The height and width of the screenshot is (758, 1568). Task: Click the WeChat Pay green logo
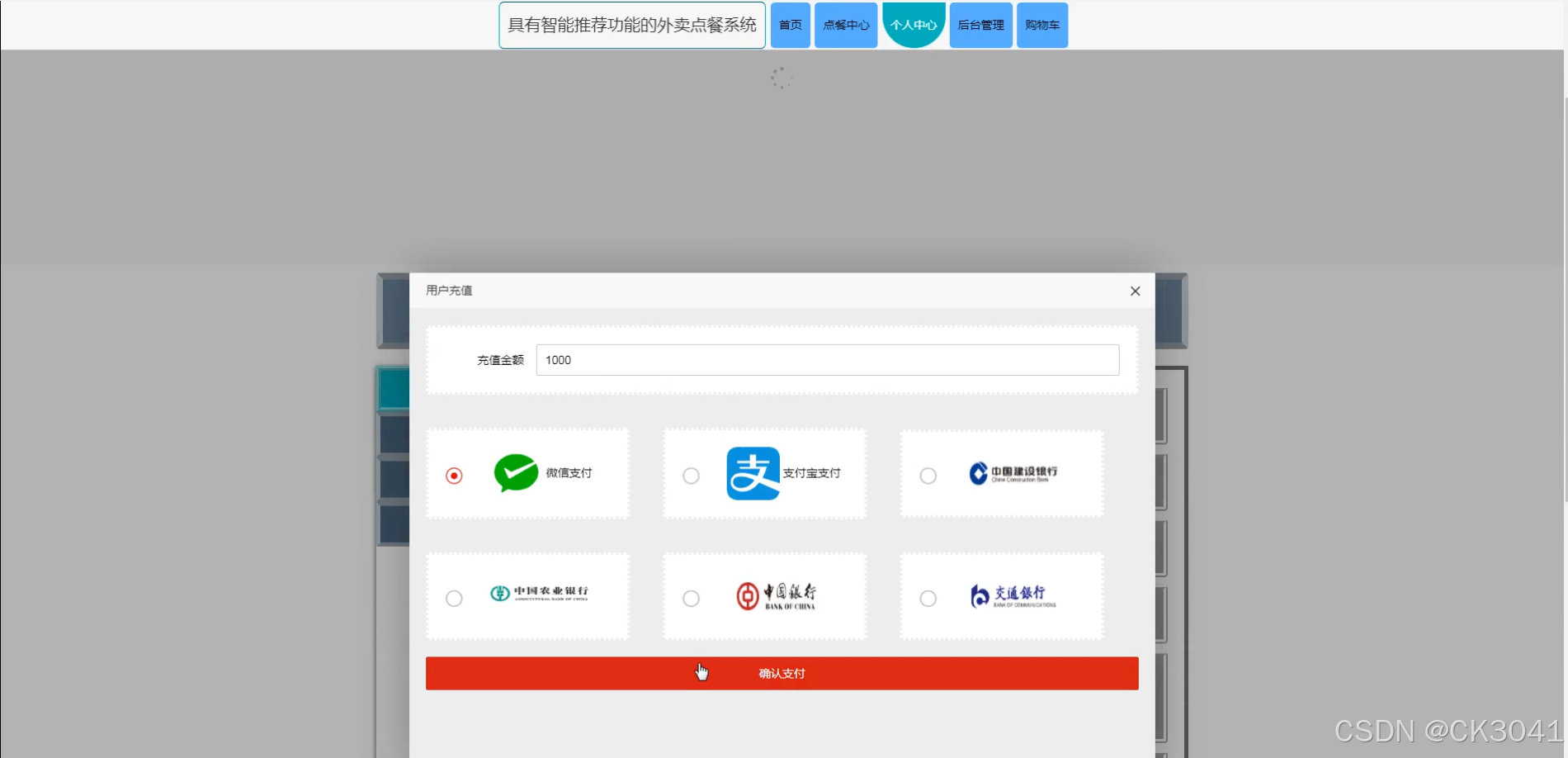click(x=516, y=473)
